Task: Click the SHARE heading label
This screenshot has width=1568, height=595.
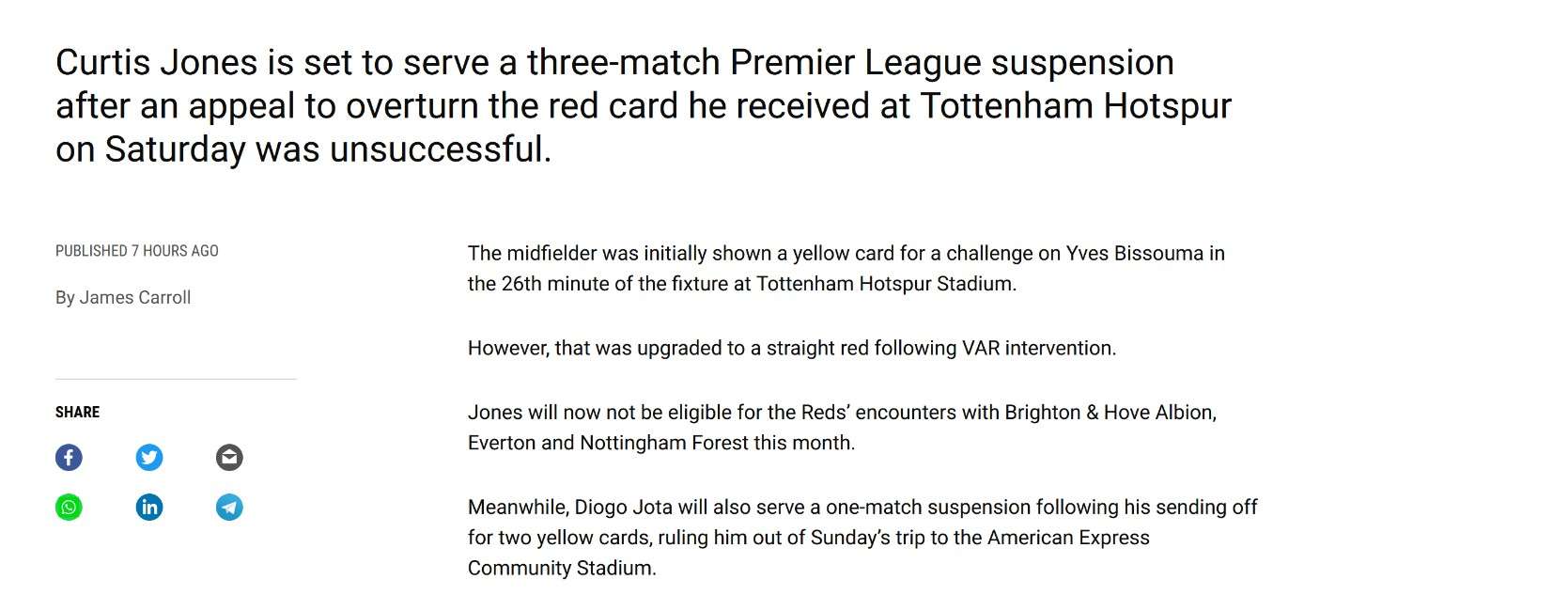Action: 77,412
